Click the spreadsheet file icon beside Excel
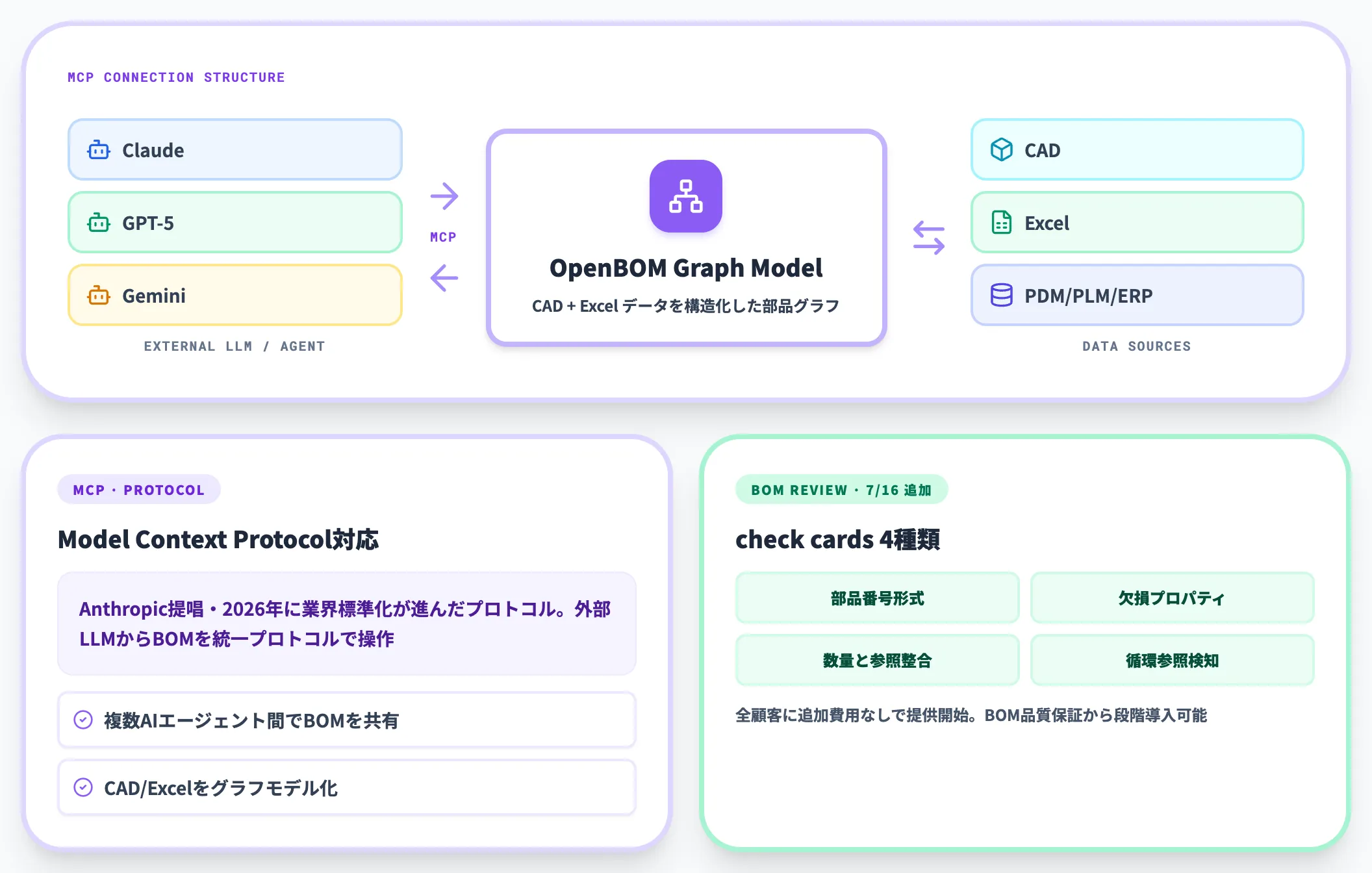The height and width of the screenshot is (873, 1372). [x=1002, y=223]
